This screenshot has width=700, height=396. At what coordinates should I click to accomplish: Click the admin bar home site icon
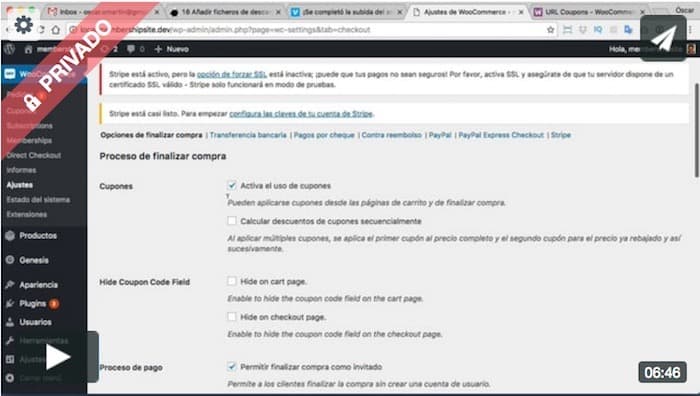28,49
